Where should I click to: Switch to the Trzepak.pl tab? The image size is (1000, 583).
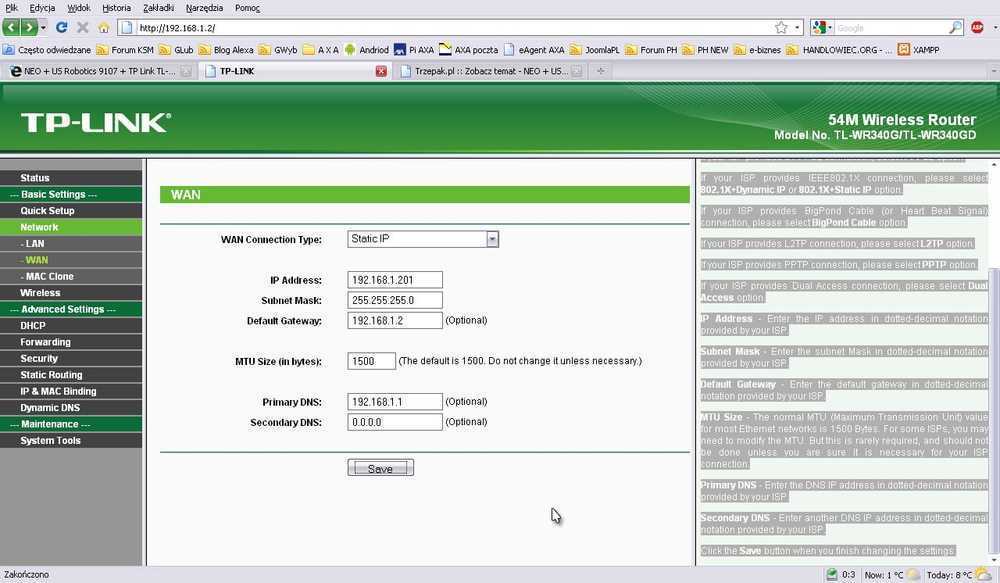click(490, 71)
